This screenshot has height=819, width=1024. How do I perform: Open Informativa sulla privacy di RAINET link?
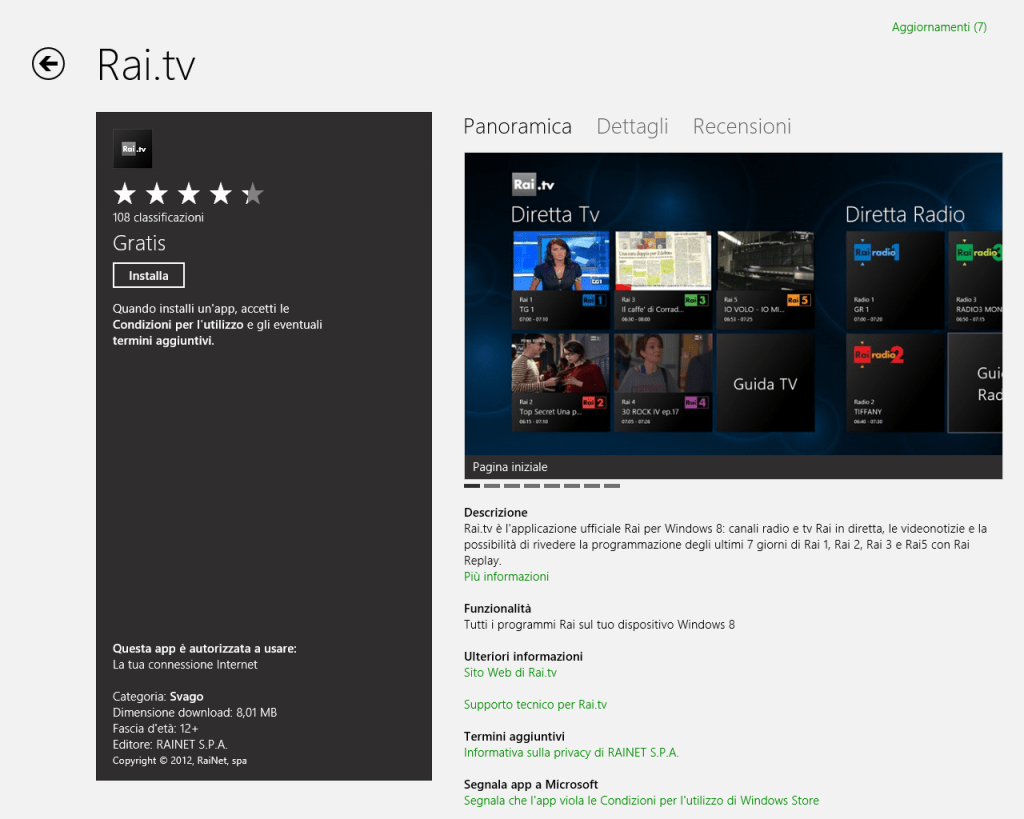[571, 753]
